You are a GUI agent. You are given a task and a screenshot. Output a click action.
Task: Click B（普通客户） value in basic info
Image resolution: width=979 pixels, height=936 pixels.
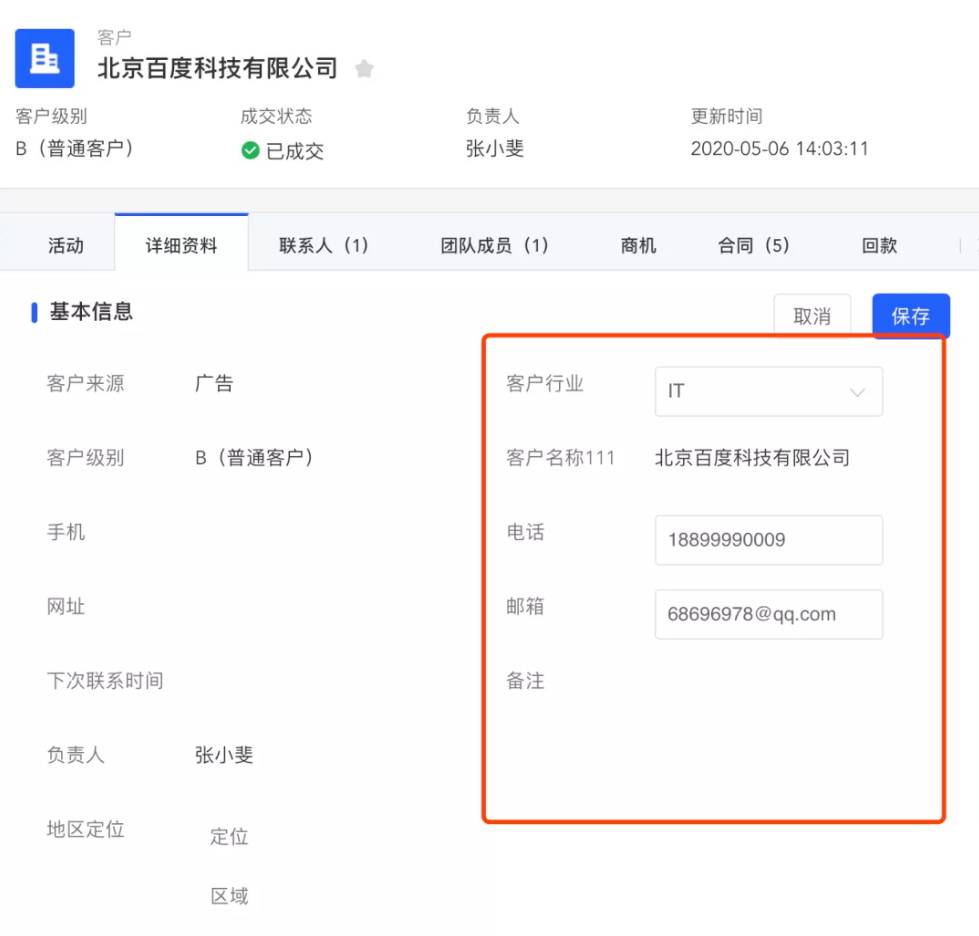click(x=254, y=458)
